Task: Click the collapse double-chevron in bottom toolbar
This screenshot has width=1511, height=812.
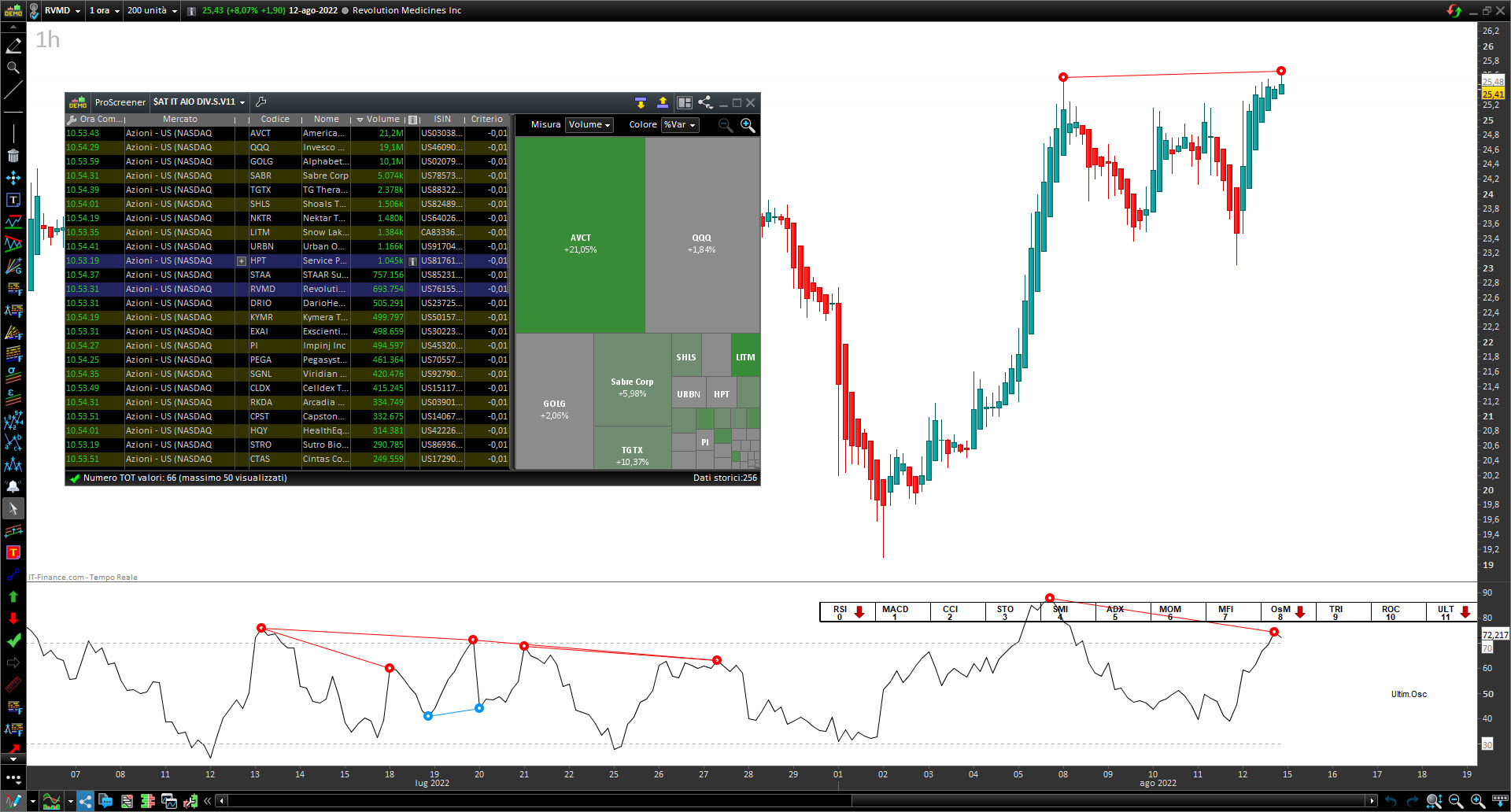Action: tap(208, 801)
